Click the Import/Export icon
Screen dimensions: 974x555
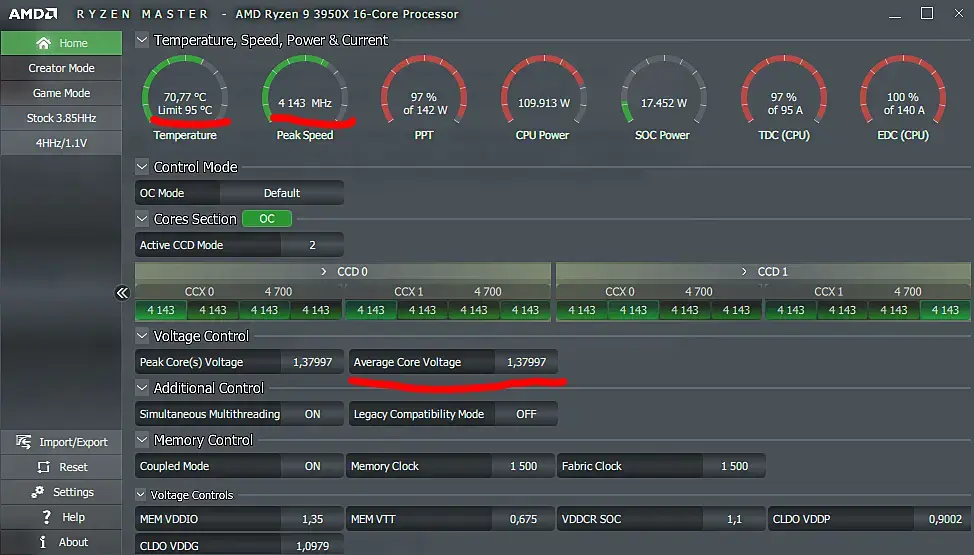pyautogui.click(x=24, y=442)
